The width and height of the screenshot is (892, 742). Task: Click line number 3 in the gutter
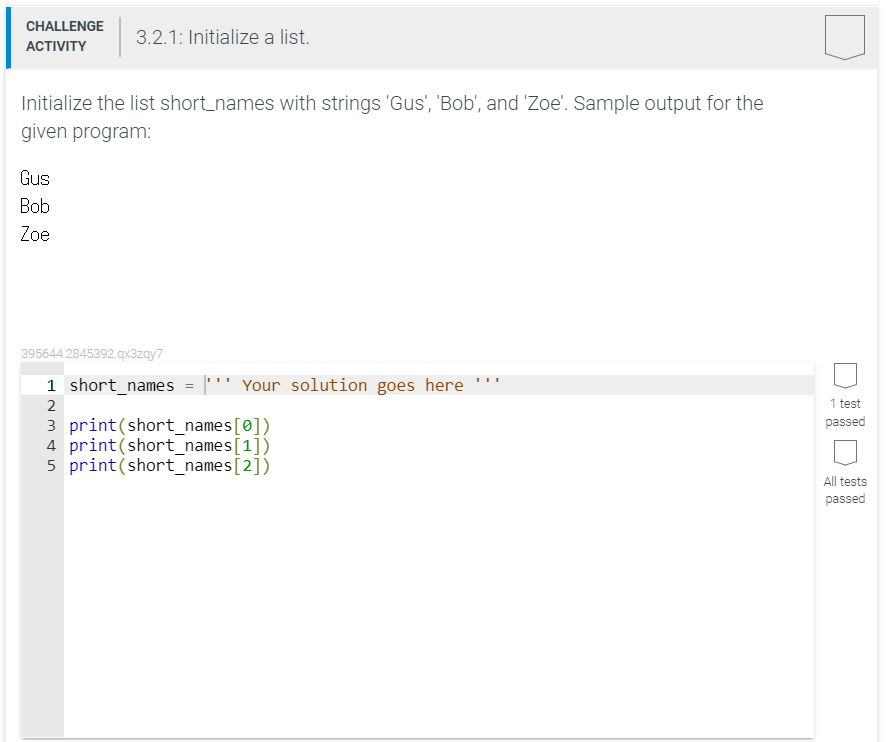coord(51,426)
